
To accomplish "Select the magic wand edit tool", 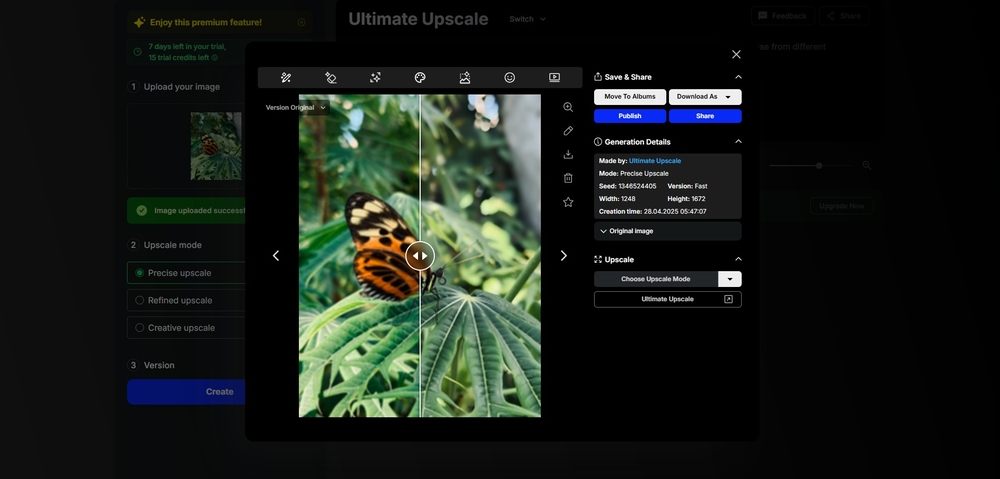I will 286,78.
